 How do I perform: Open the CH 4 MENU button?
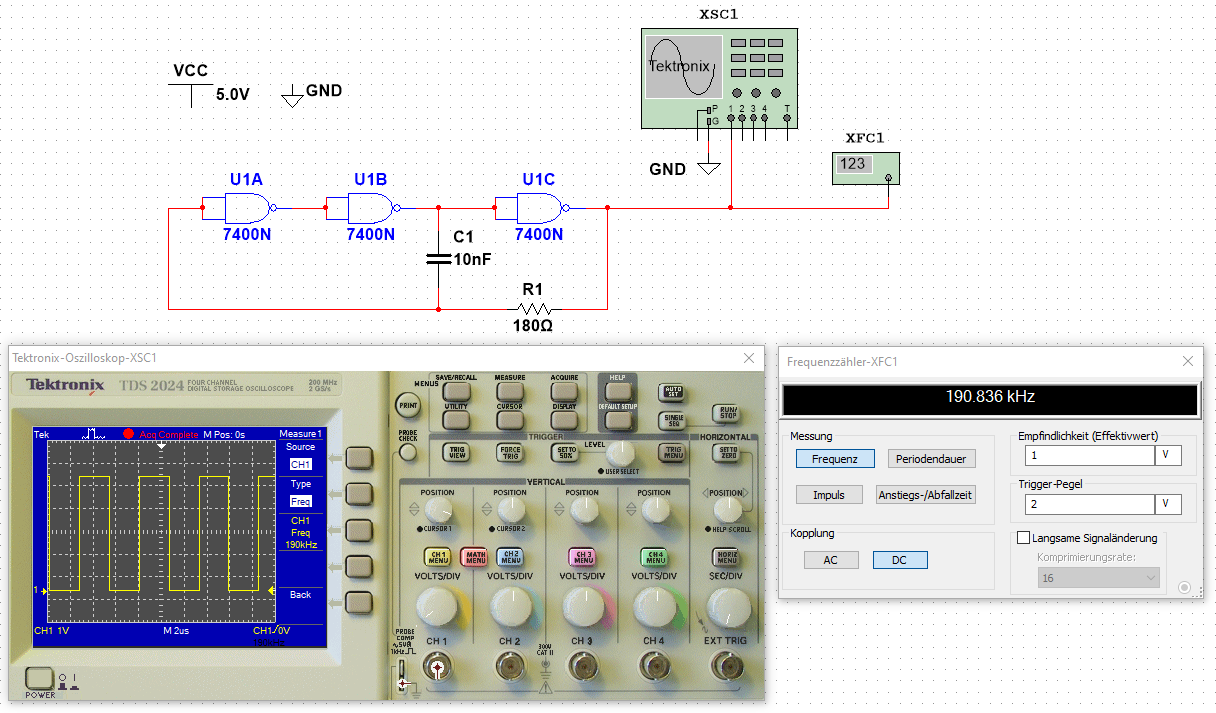654,557
